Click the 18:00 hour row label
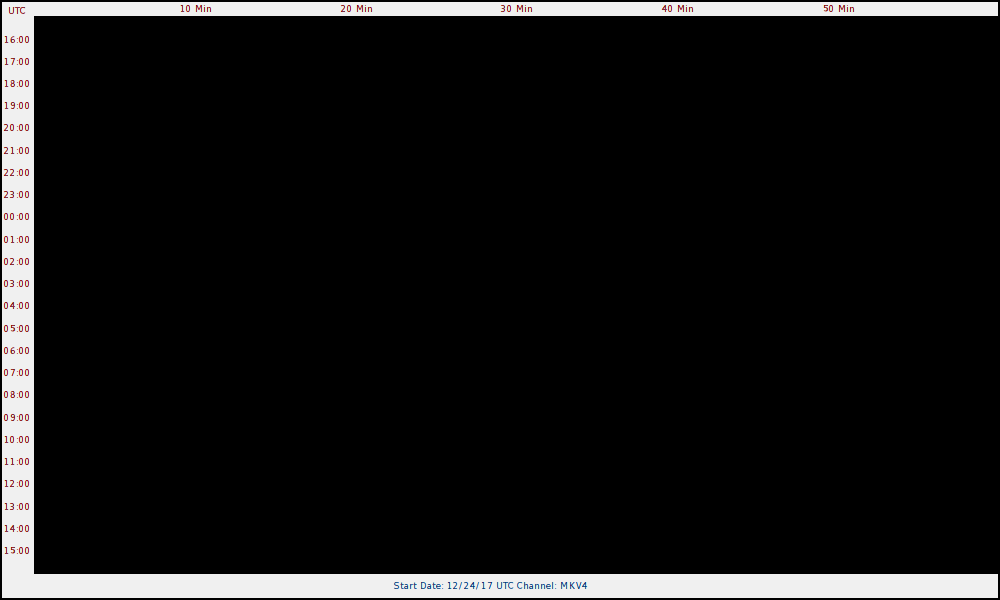The height and width of the screenshot is (600, 1000). coord(17,84)
